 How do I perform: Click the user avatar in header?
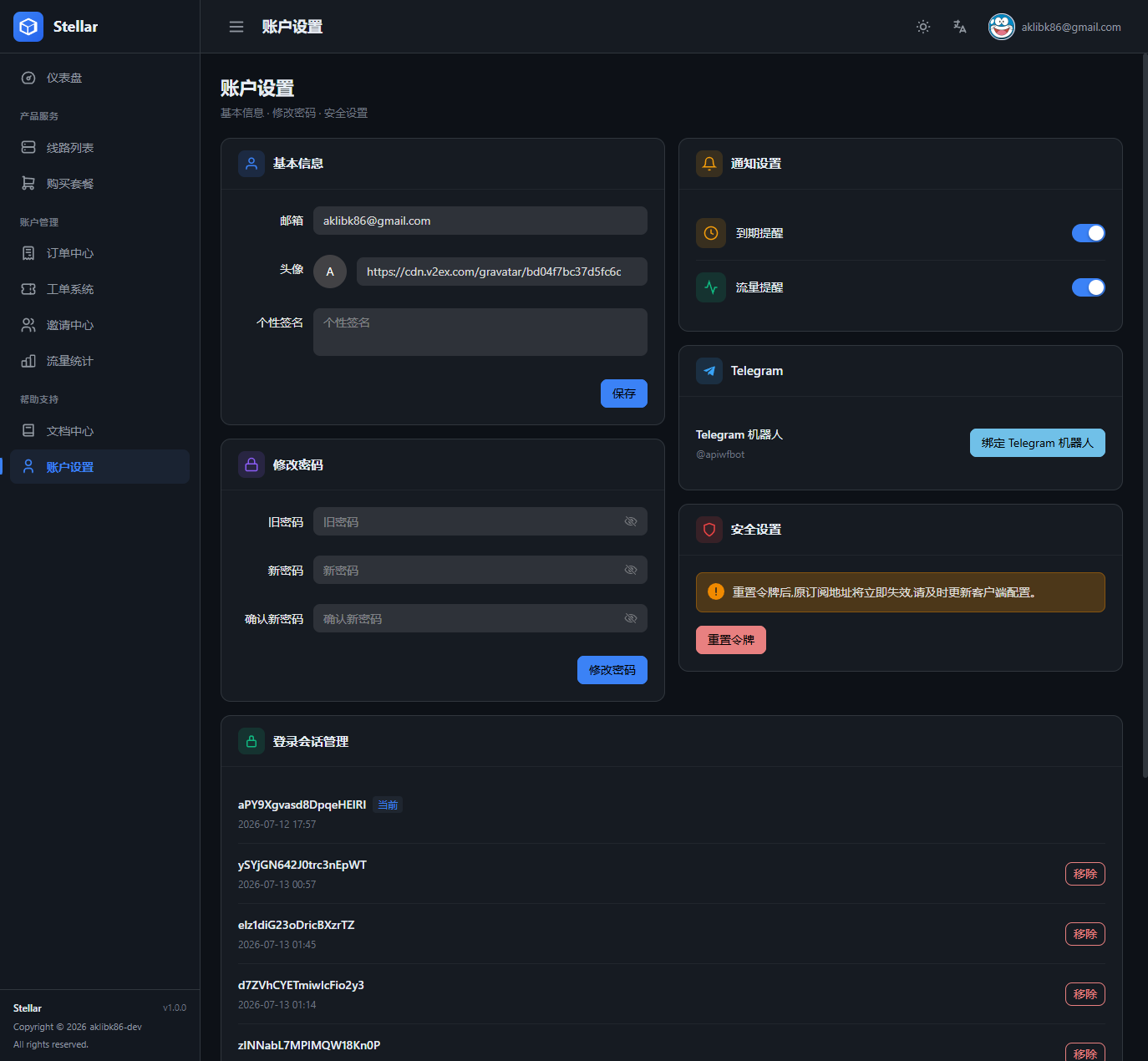click(x=1002, y=27)
